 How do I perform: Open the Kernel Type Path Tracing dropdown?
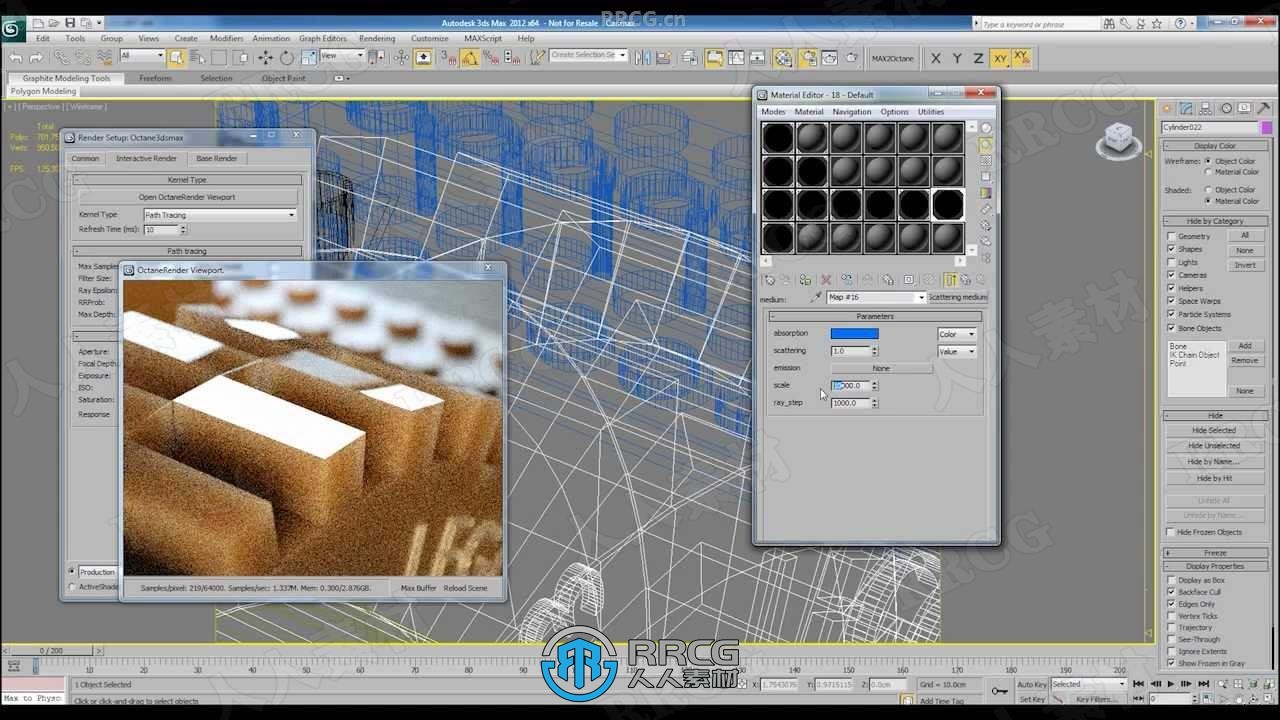220,215
